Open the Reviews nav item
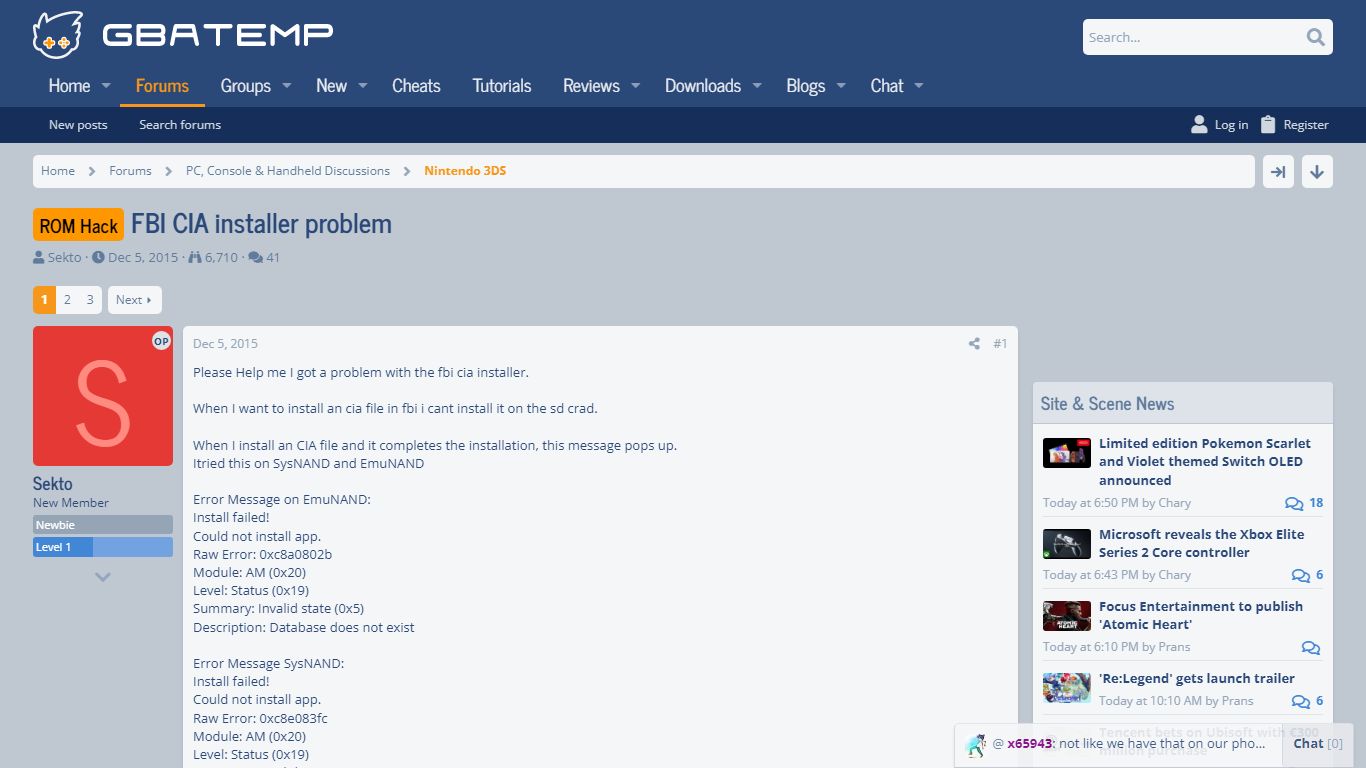The width and height of the screenshot is (1366, 768). (591, 86)
